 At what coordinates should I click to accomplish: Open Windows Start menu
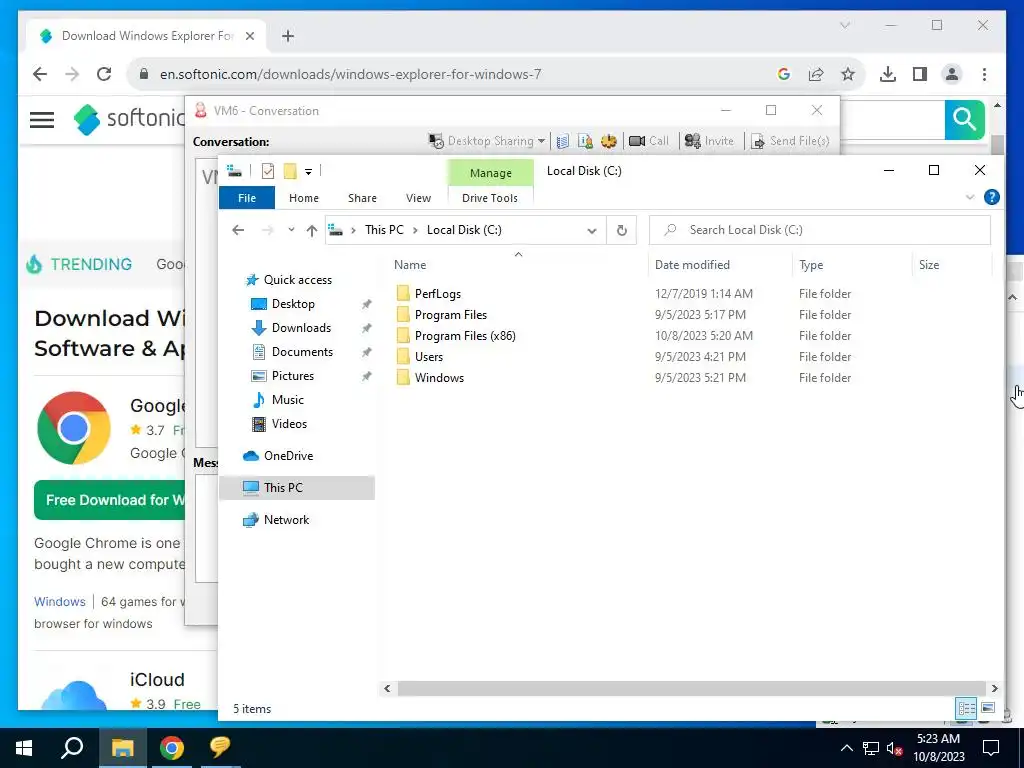click(24, 748)
